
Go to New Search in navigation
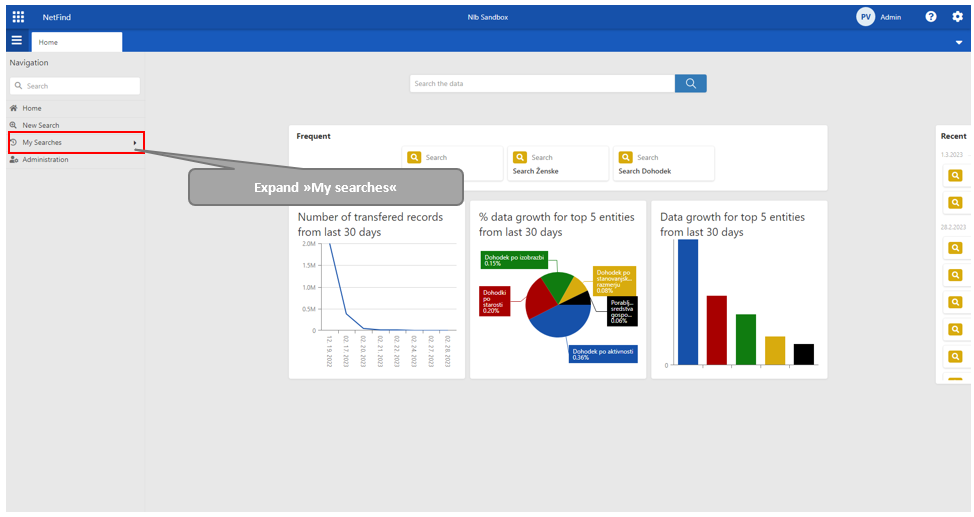point(41,125)
